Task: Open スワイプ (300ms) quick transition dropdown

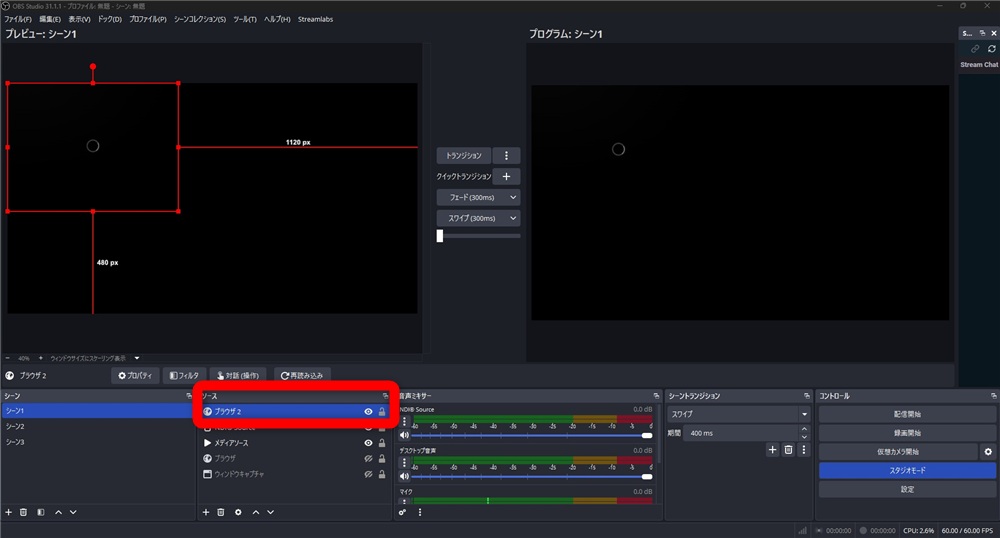Action: [478, 218]
